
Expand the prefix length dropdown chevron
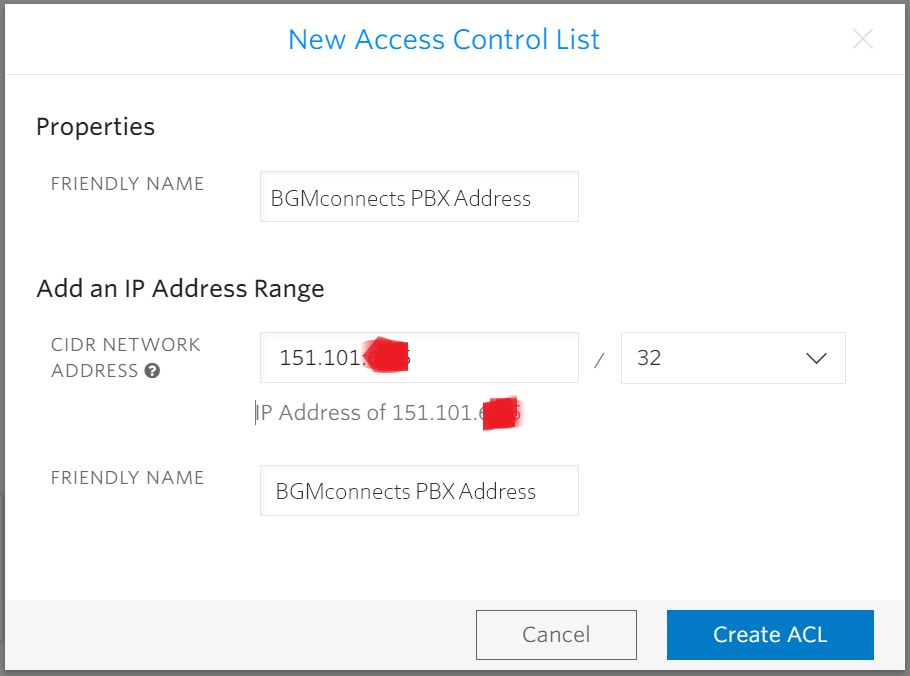coord(815,358)
